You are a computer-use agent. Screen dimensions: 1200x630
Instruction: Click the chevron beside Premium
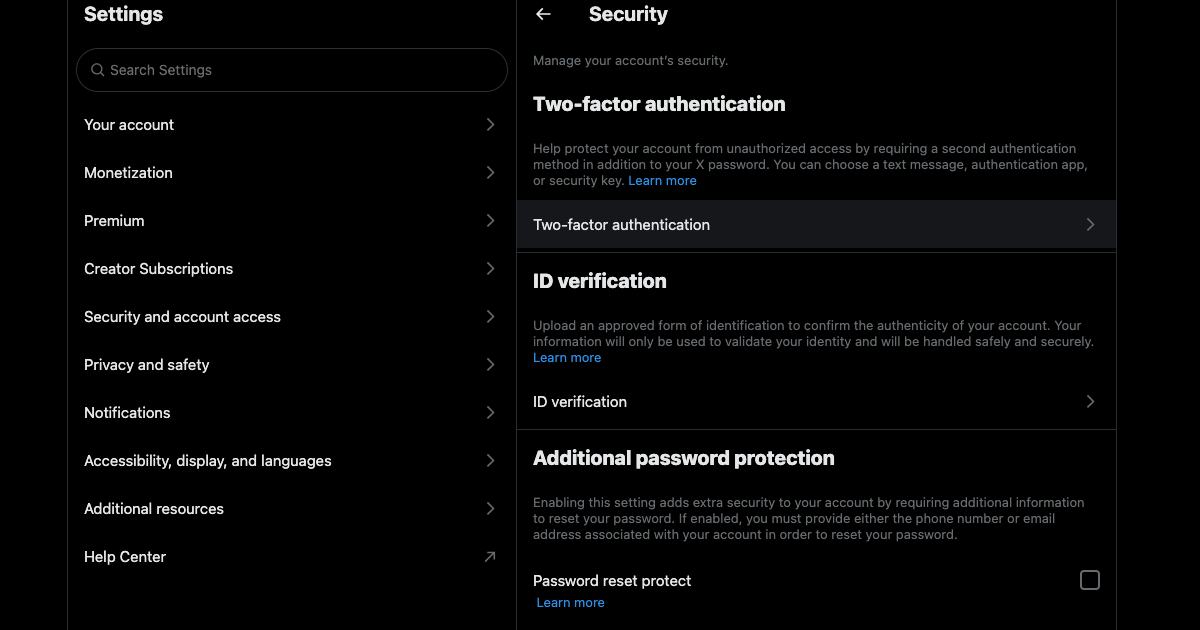[x=490, y=221]
